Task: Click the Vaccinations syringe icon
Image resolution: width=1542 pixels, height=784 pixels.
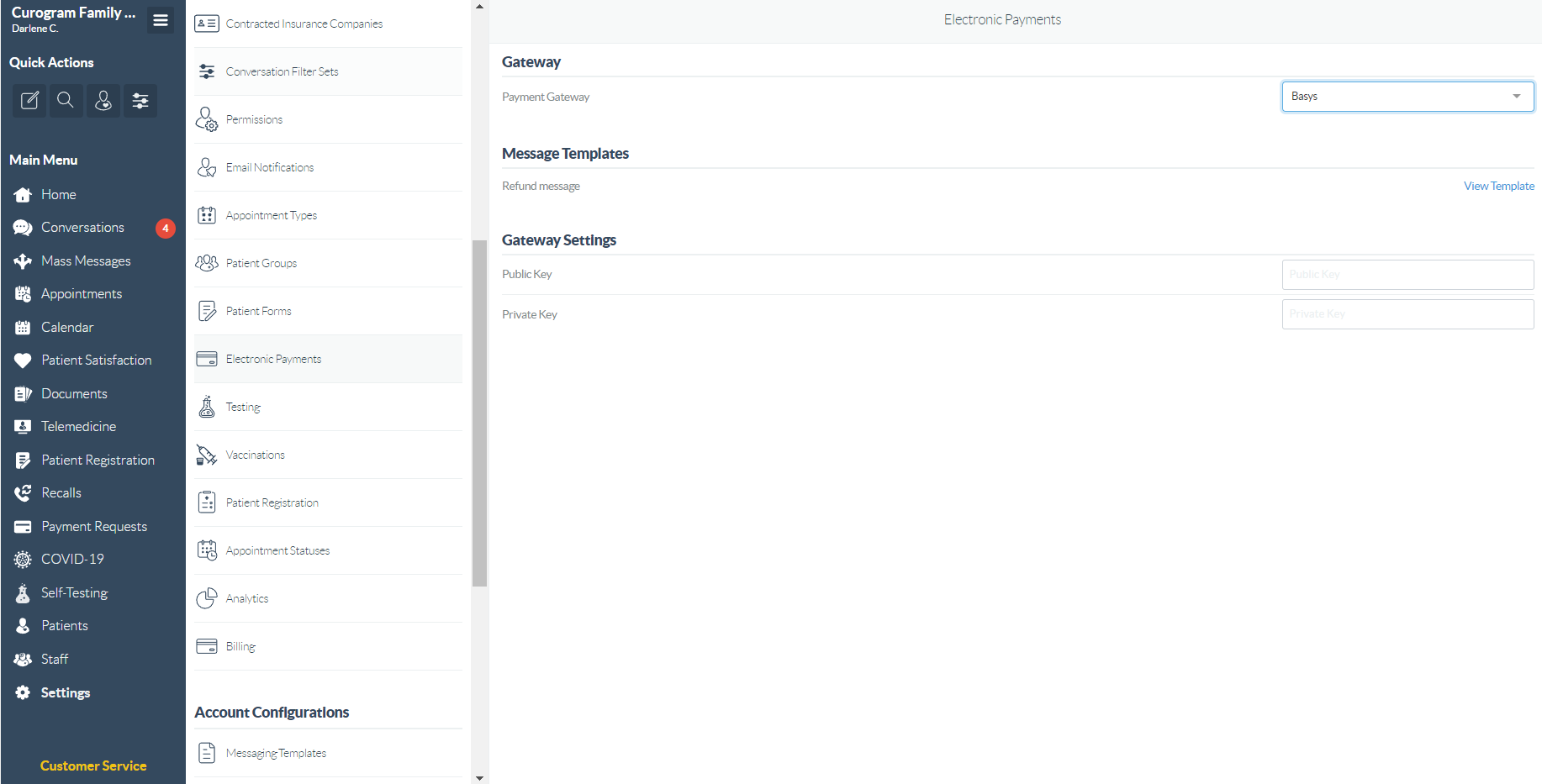Action: tap(207, 455)
